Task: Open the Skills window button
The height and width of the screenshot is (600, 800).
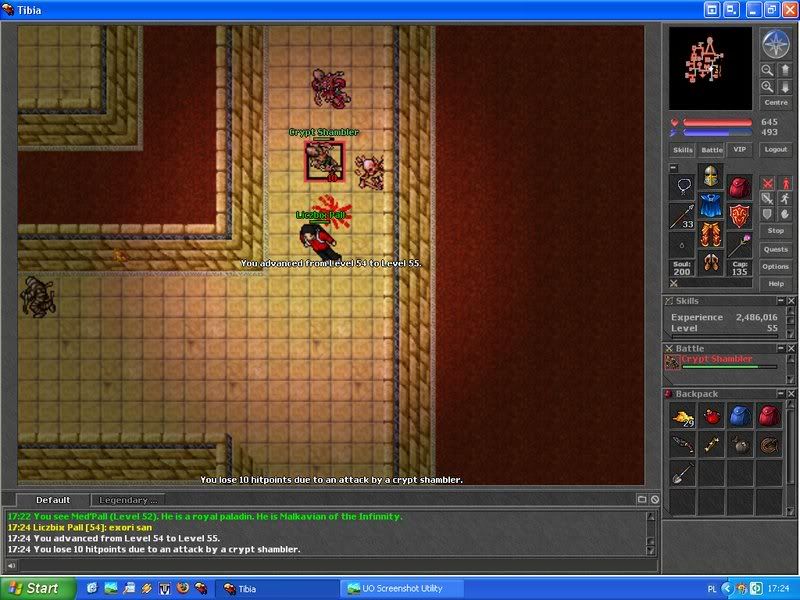Action: click(x=683, y=149)
